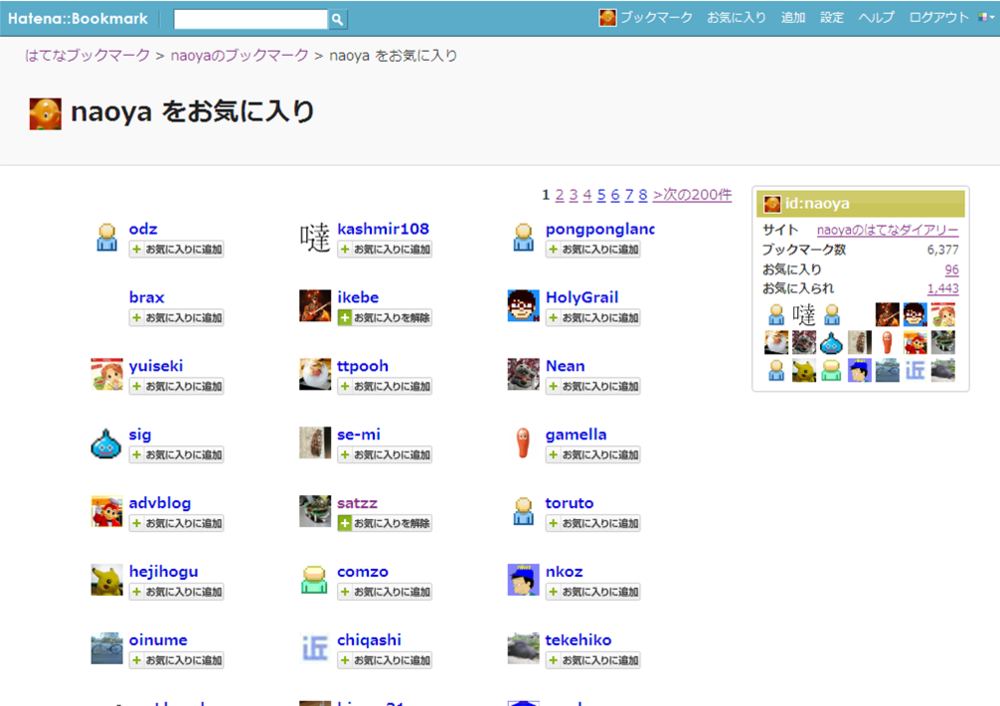Screen dimensions: 1000x706
Task: Add advblog to favorites
Action: (x=177, y=524)
